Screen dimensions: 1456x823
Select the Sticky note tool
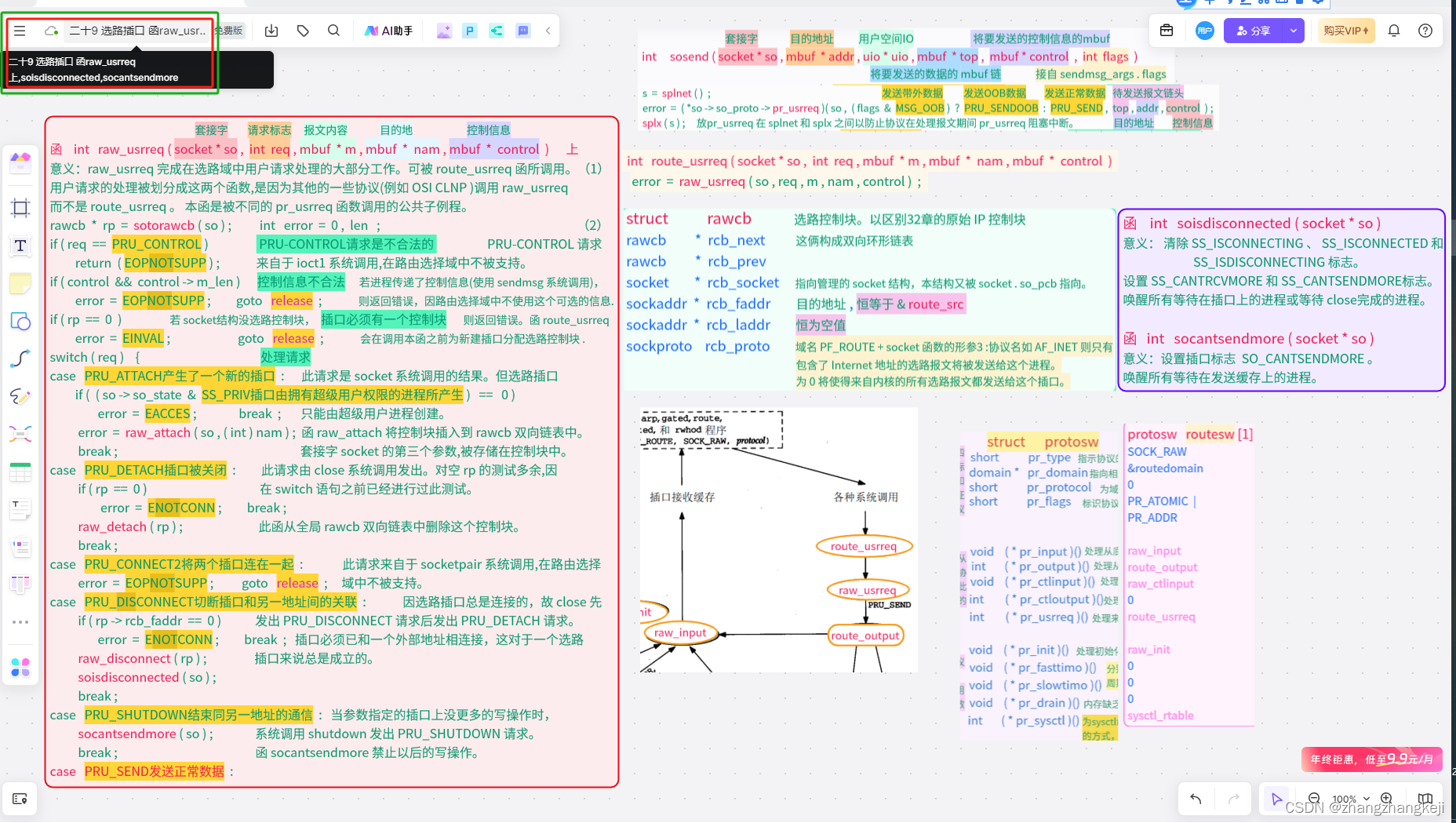20,283
